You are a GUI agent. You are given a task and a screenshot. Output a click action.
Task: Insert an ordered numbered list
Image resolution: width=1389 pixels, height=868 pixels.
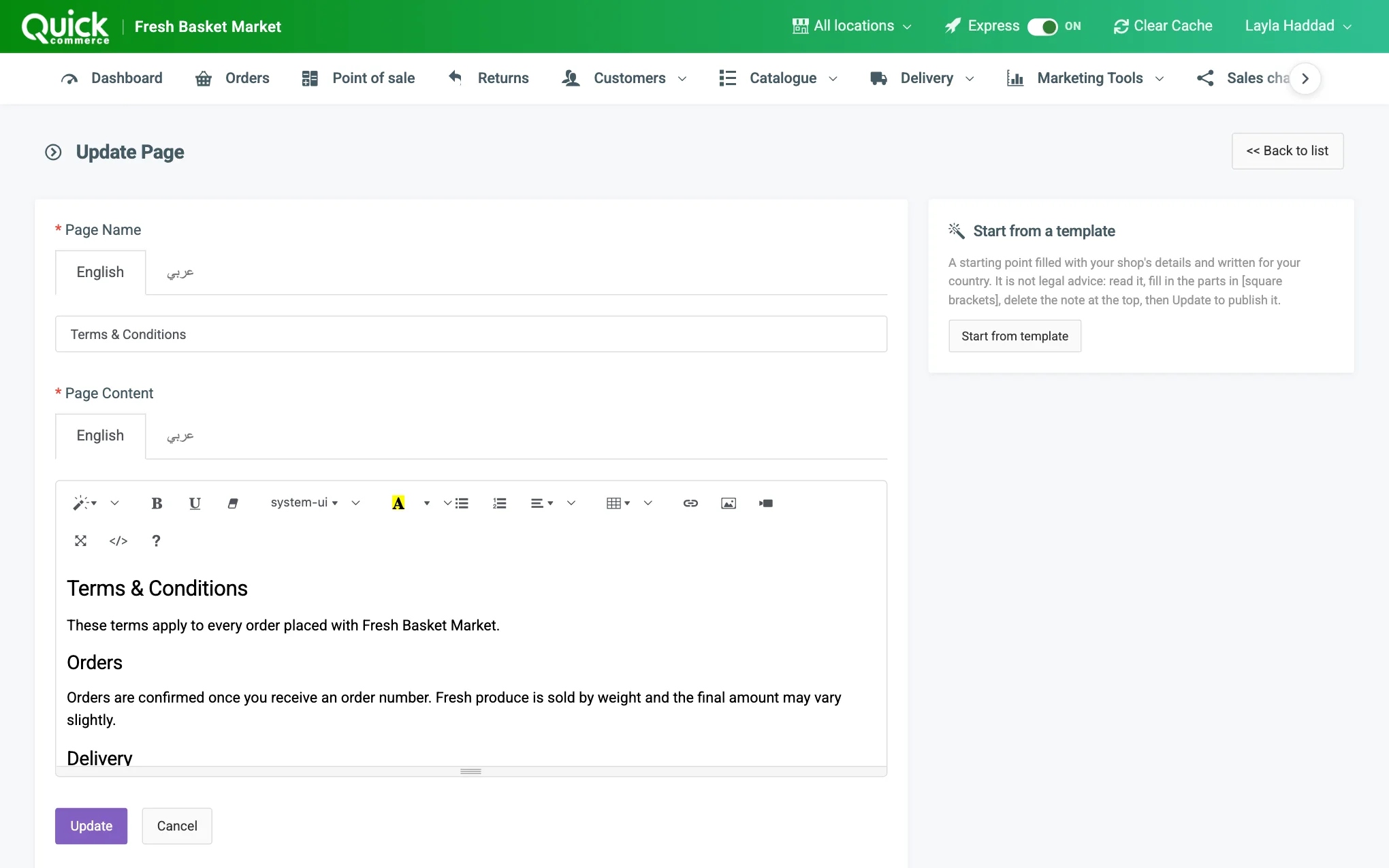click(500, 503)
